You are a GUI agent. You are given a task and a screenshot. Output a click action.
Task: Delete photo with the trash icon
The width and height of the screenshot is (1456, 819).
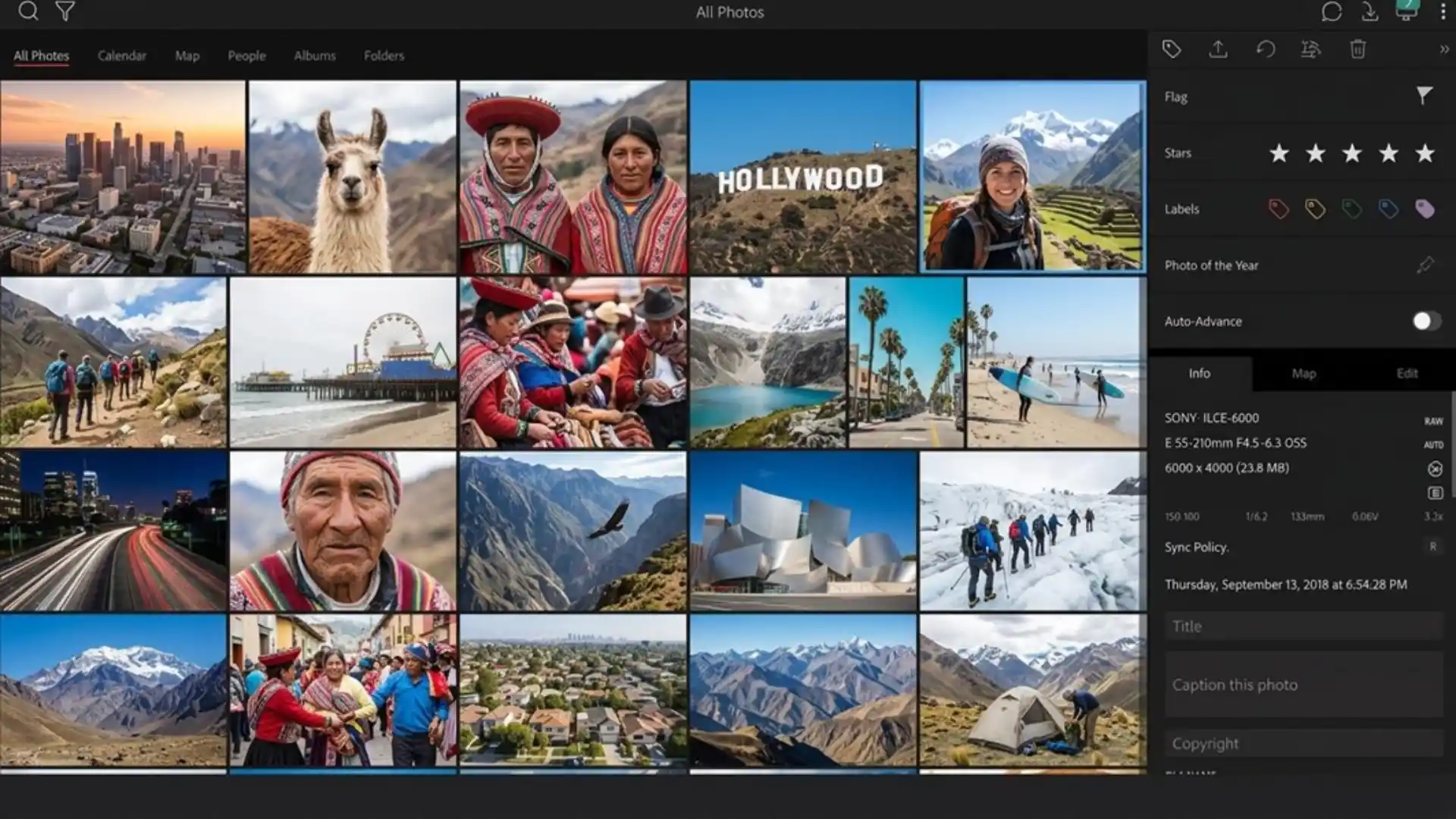tap(1357, 49)
